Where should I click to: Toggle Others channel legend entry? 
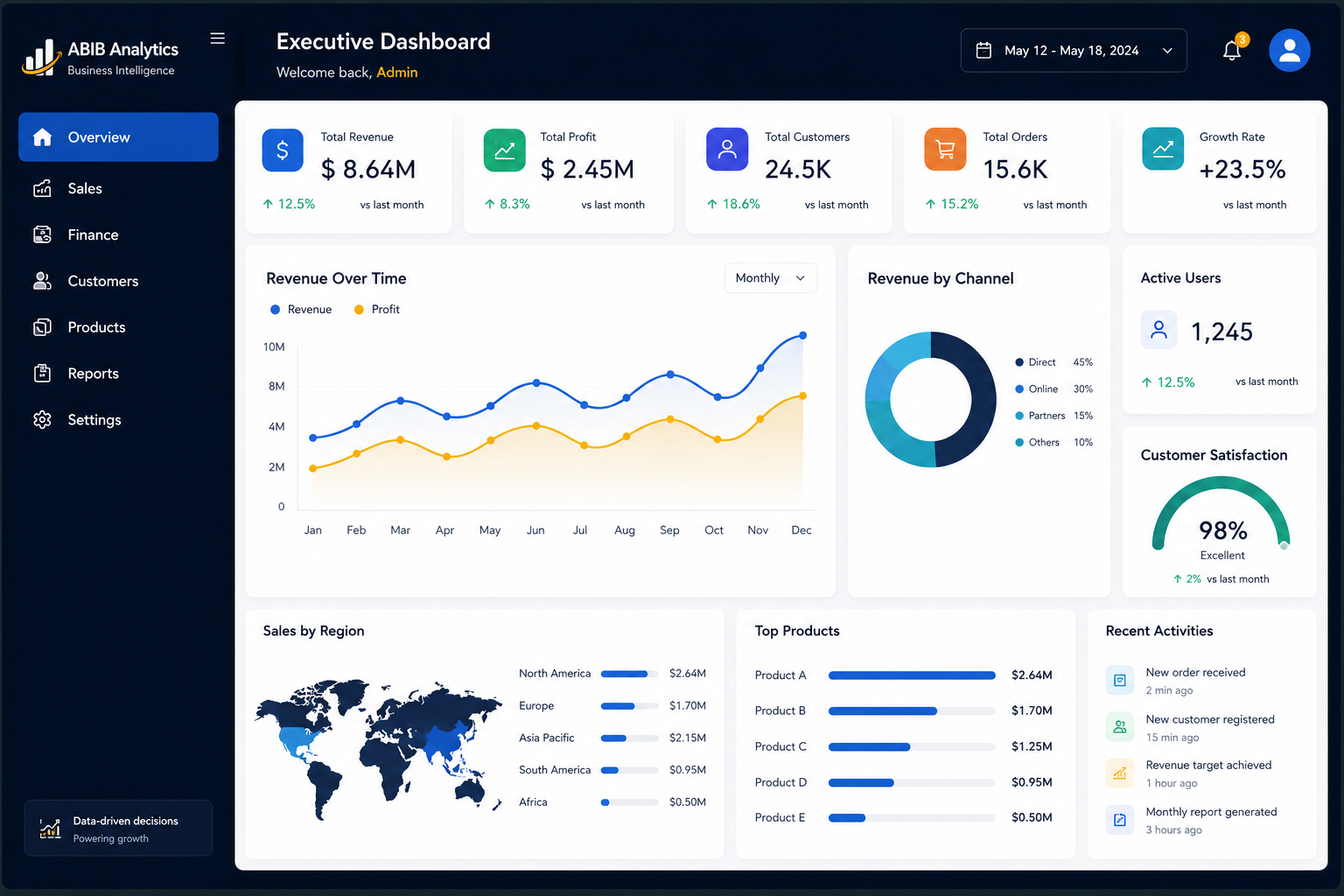(1053, 443)
